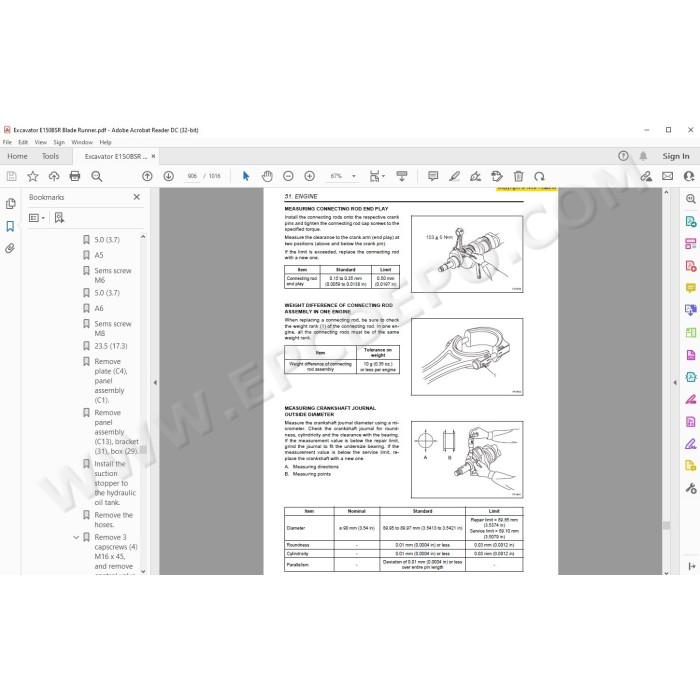The height and width of the screenshot is (700, 700).
Task: Collapse the right tools pane arrow
Action: tap(675, 383)
